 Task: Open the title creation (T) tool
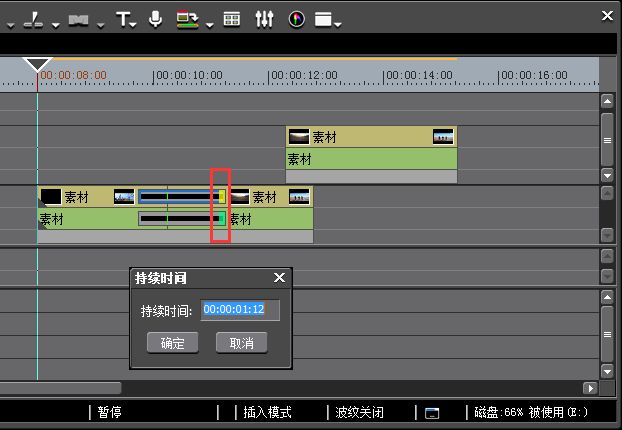(x=122, y=19)
